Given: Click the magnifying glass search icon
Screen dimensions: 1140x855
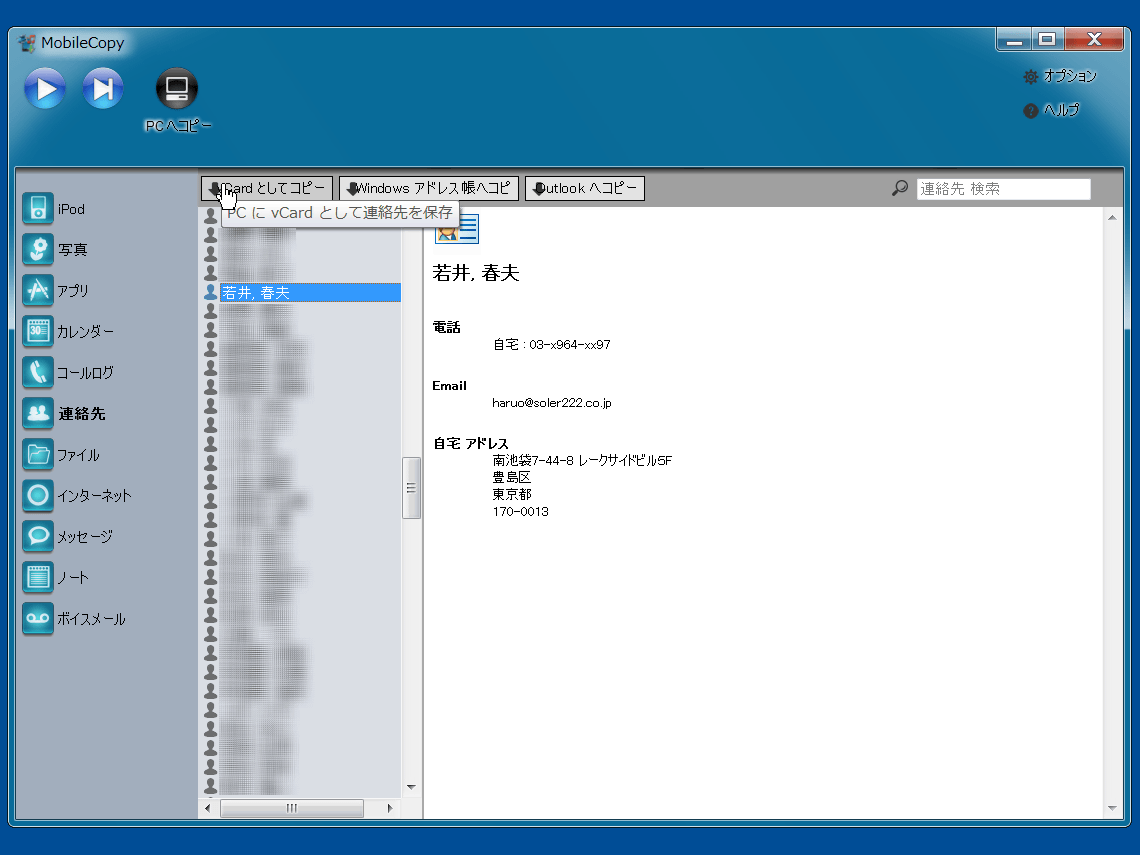Looking at the screenshot, I should [x=899, y=188].
